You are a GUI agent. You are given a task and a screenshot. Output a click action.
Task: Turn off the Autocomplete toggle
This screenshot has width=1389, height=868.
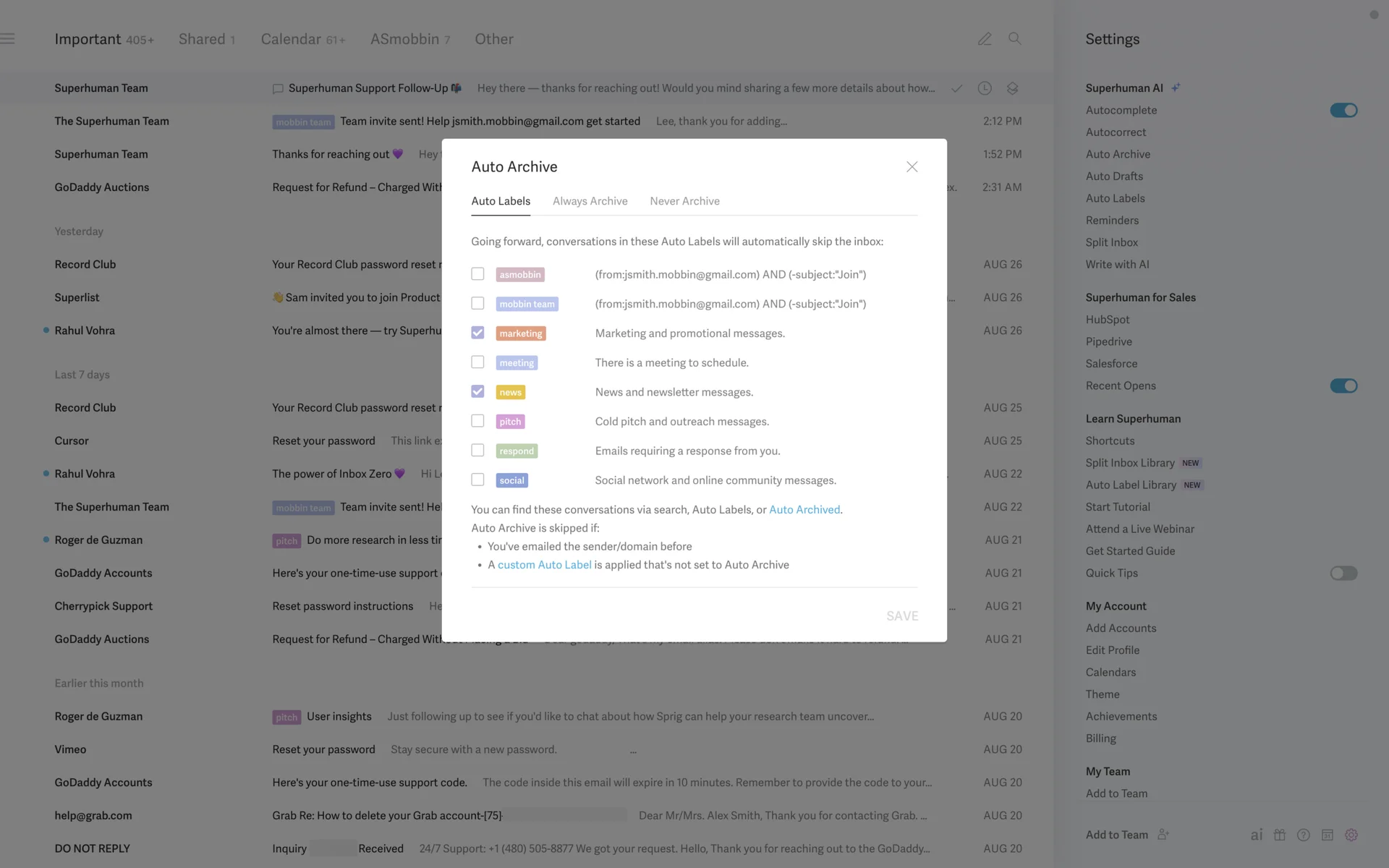click(1343, 110)
